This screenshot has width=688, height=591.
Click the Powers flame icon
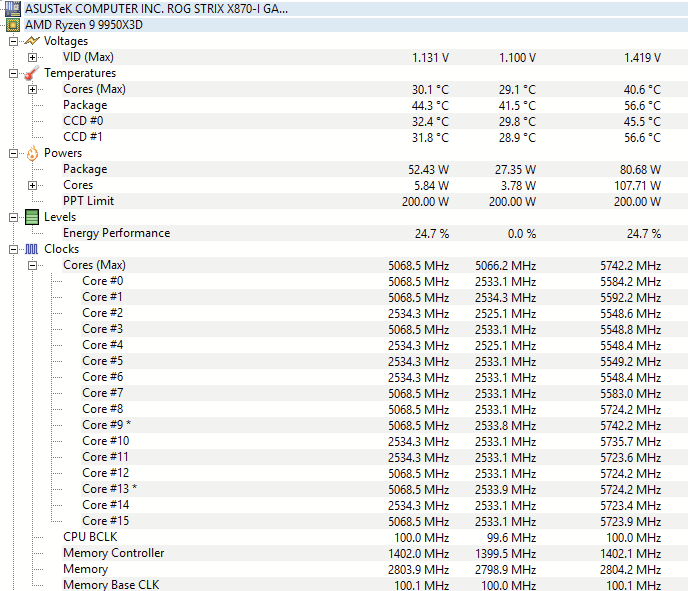pos(31,153)
